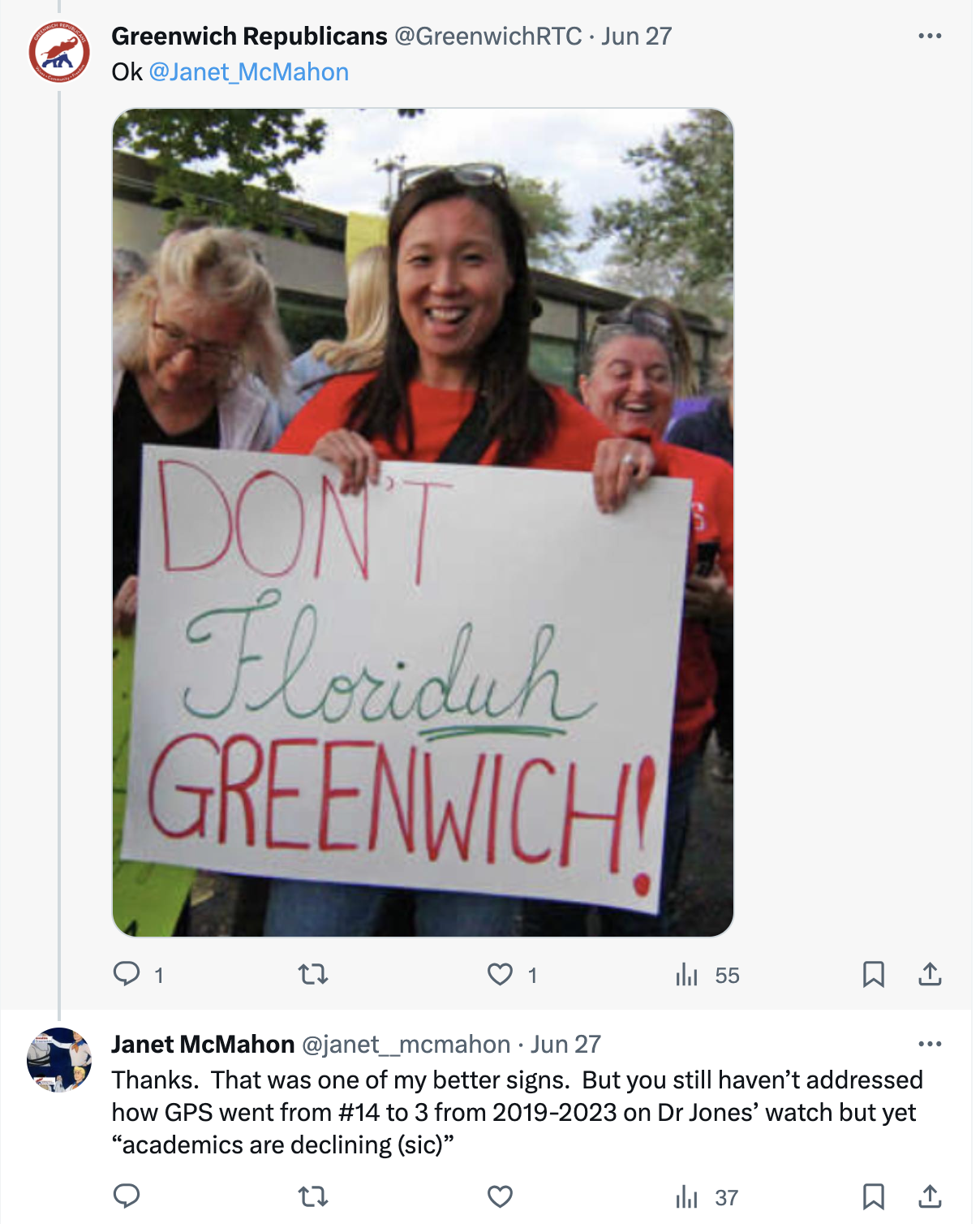Share Janet McMahon's reply
This screenshot has height=1224, width=980.
click(x=930, y=1196)
